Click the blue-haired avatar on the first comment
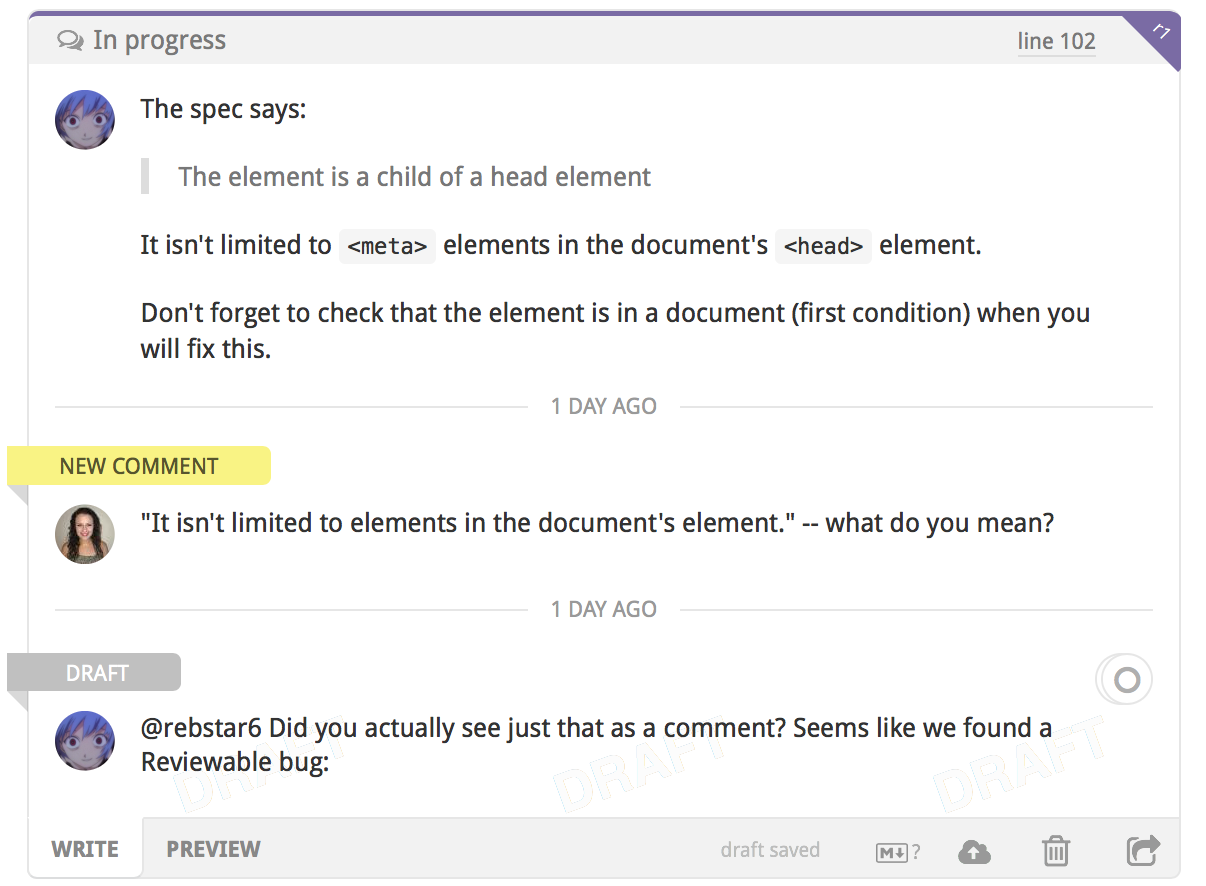 coord(85,119)
